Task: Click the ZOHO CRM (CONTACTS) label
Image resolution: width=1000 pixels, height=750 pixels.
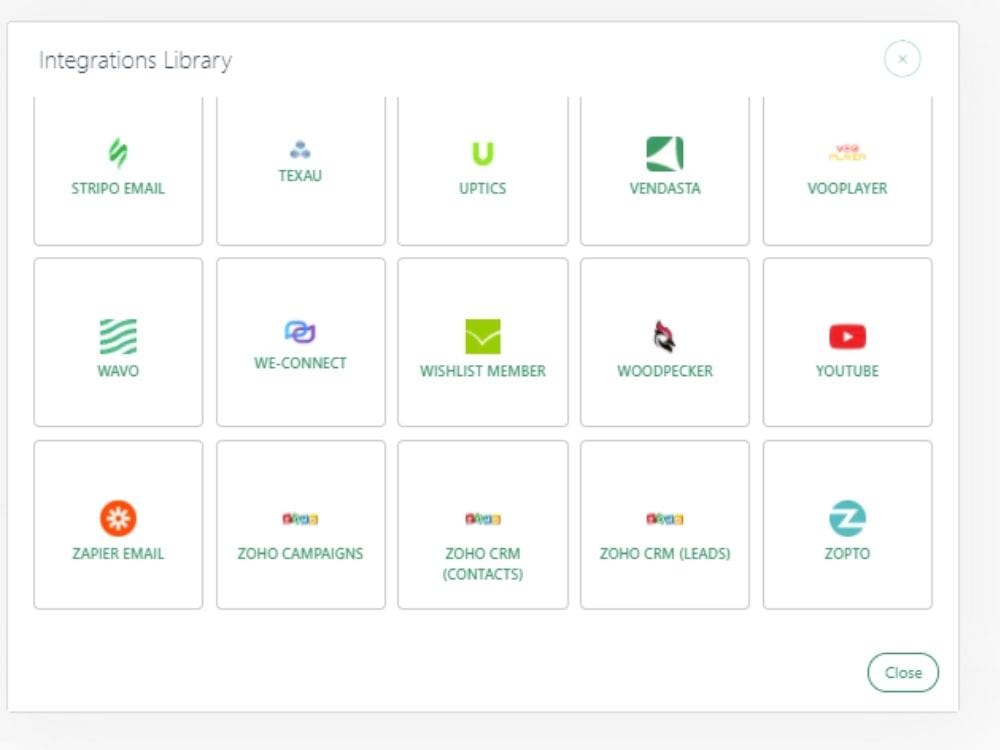Action: point(483,563)
